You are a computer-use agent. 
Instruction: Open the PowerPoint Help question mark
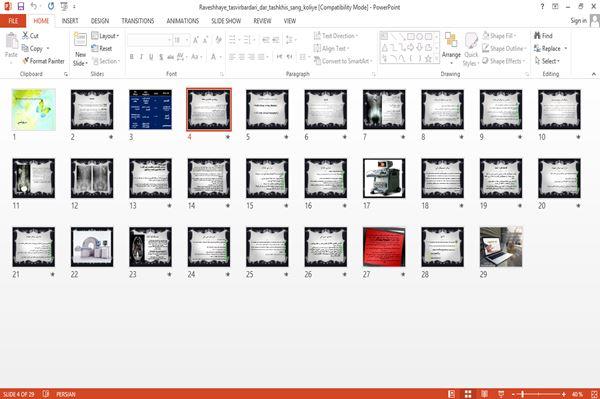pyautogui.click(x=542, y=7)
